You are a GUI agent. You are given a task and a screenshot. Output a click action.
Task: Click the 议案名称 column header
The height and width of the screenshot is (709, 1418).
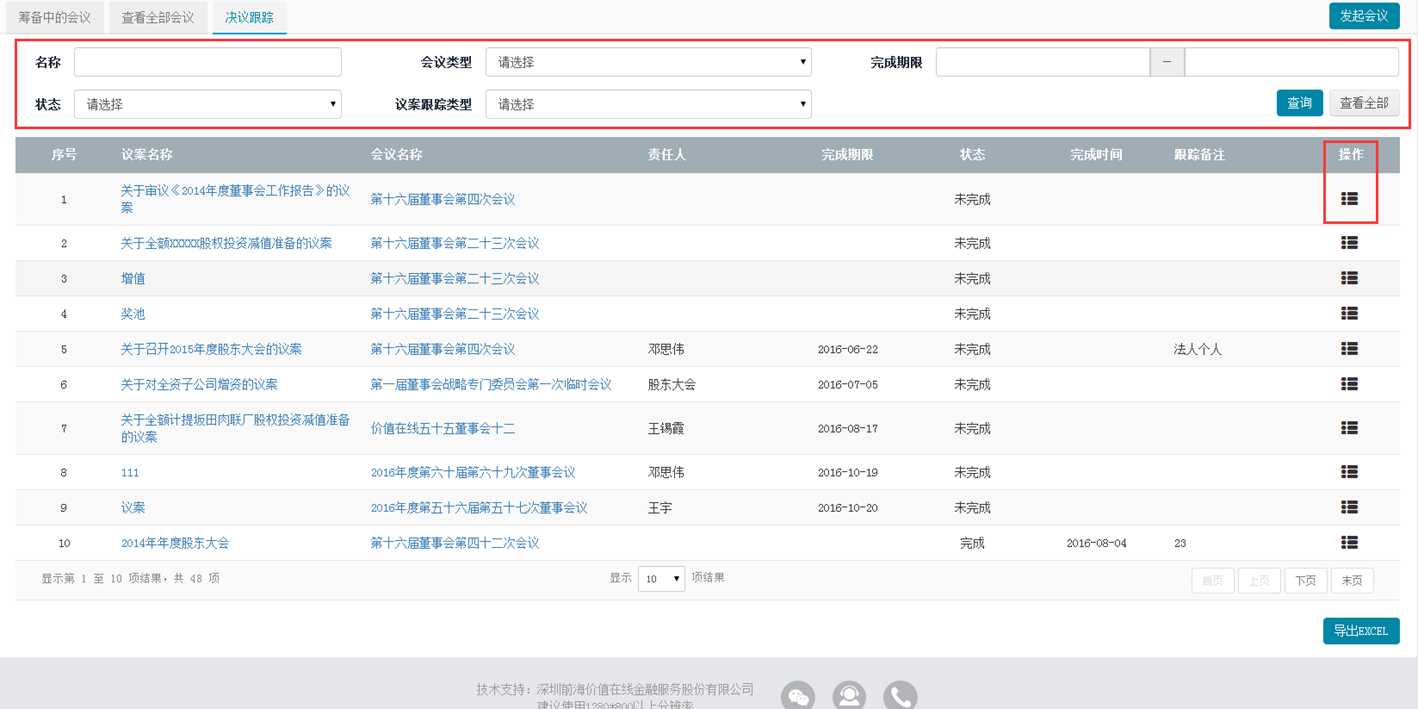147,155
